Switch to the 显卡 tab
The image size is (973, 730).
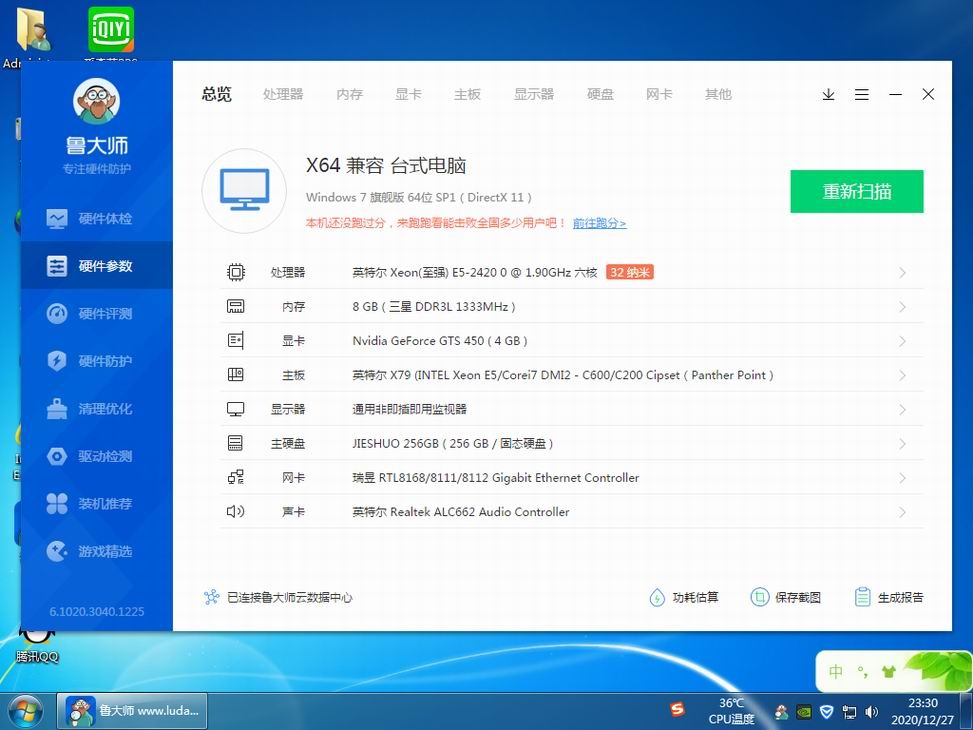click(408, 94)
